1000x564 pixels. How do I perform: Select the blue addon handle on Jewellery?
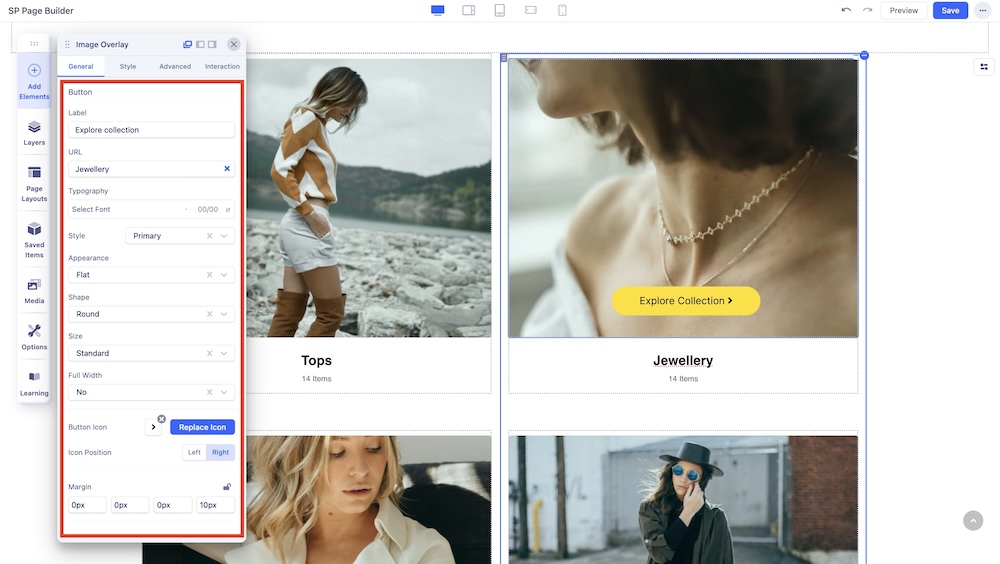pyautogui.click(x=864, y=56)
